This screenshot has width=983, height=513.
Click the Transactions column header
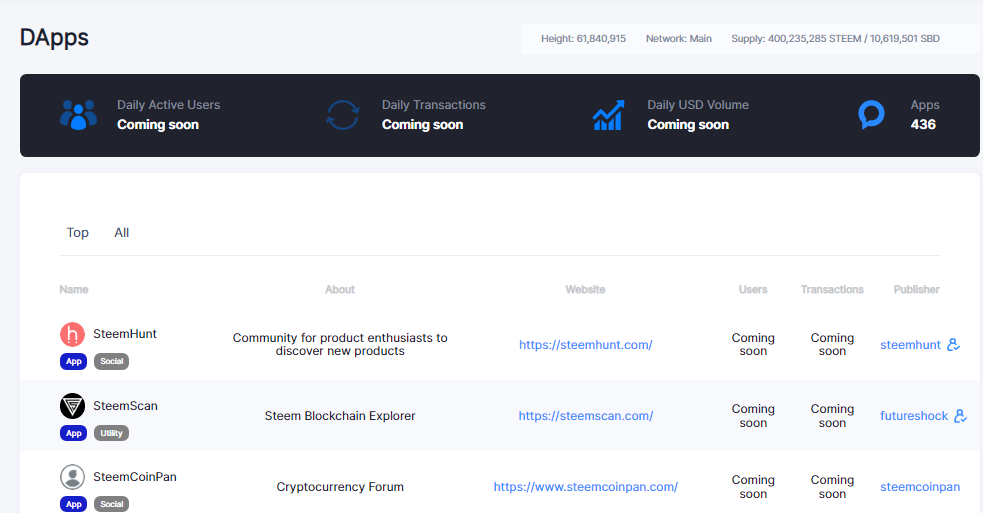click(832, 289)
